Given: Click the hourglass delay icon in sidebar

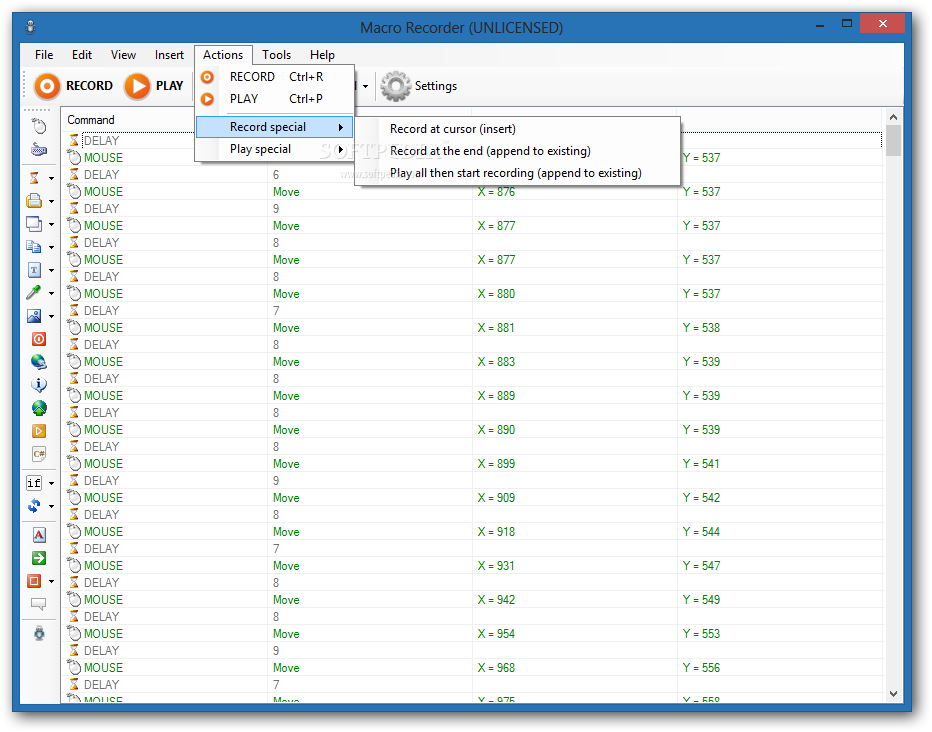Looking at the screenshot, I should pos(34,178).
